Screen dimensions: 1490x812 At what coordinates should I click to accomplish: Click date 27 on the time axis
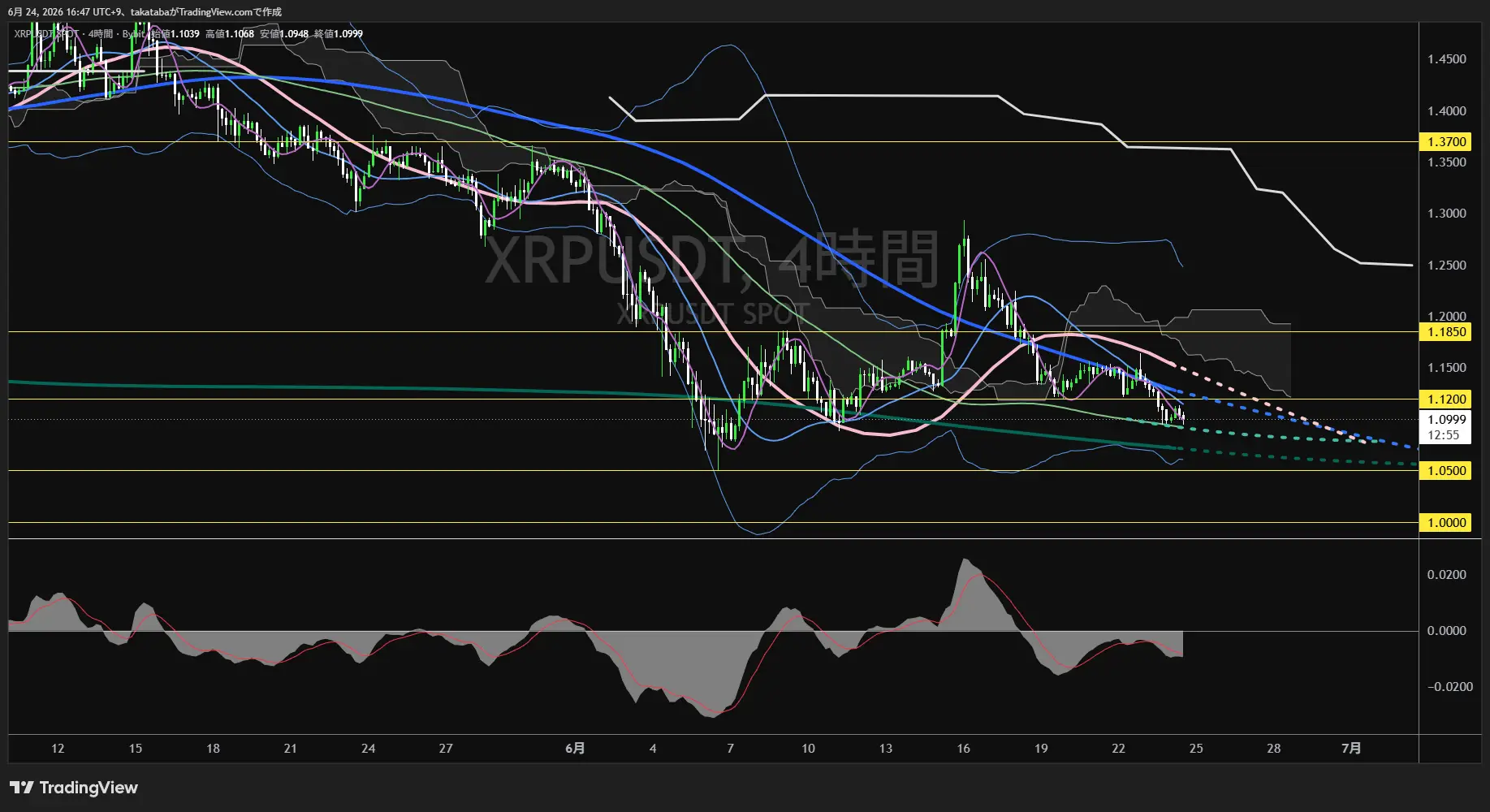(446, 749)
